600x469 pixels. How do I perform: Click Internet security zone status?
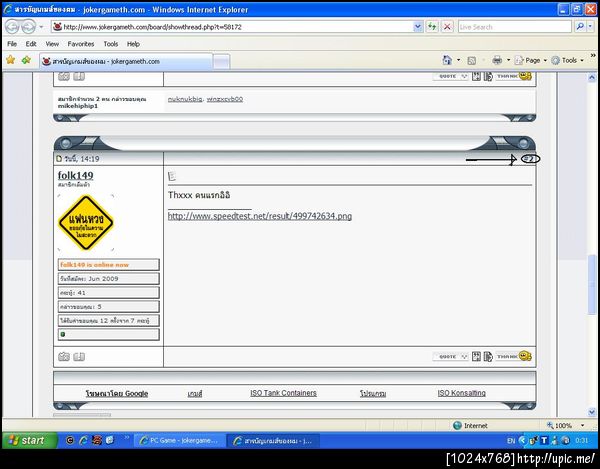(x=470, y=425)
